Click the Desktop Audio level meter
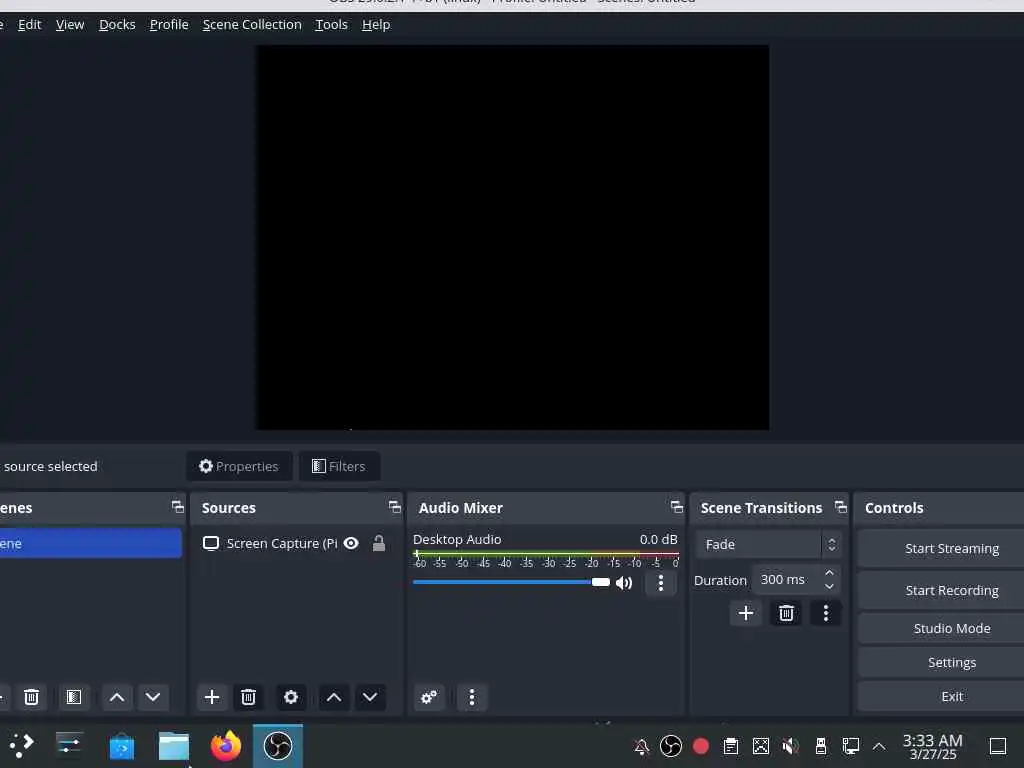 [546, 554]
